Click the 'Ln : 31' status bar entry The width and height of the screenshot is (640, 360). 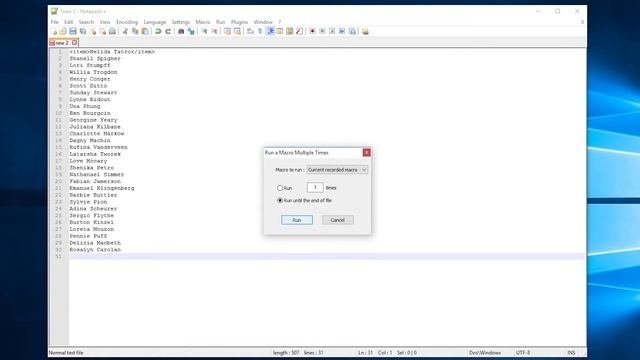[x=365, y=353]
